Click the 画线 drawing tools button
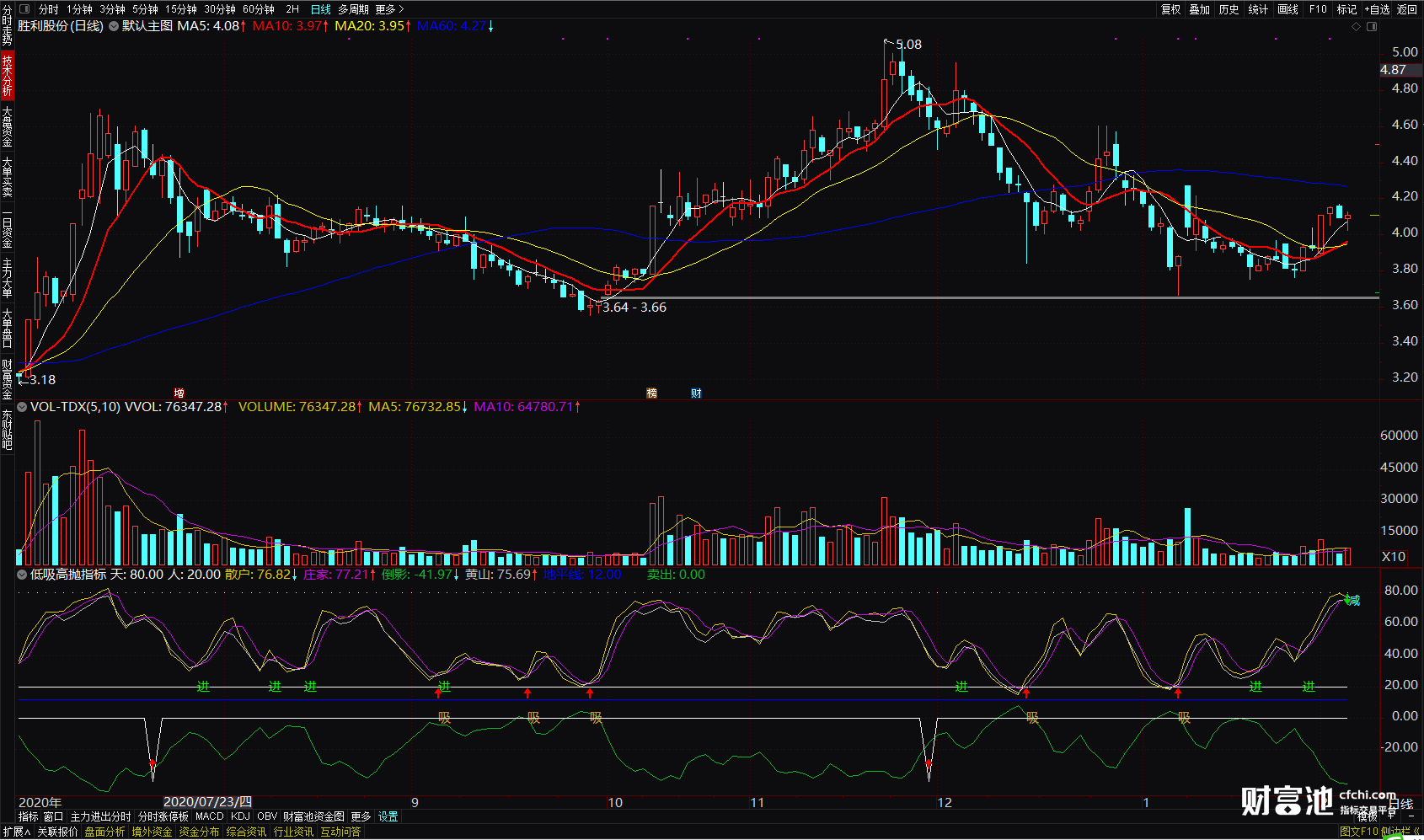Screen dimensions: 1424x840 point(1287,9)
